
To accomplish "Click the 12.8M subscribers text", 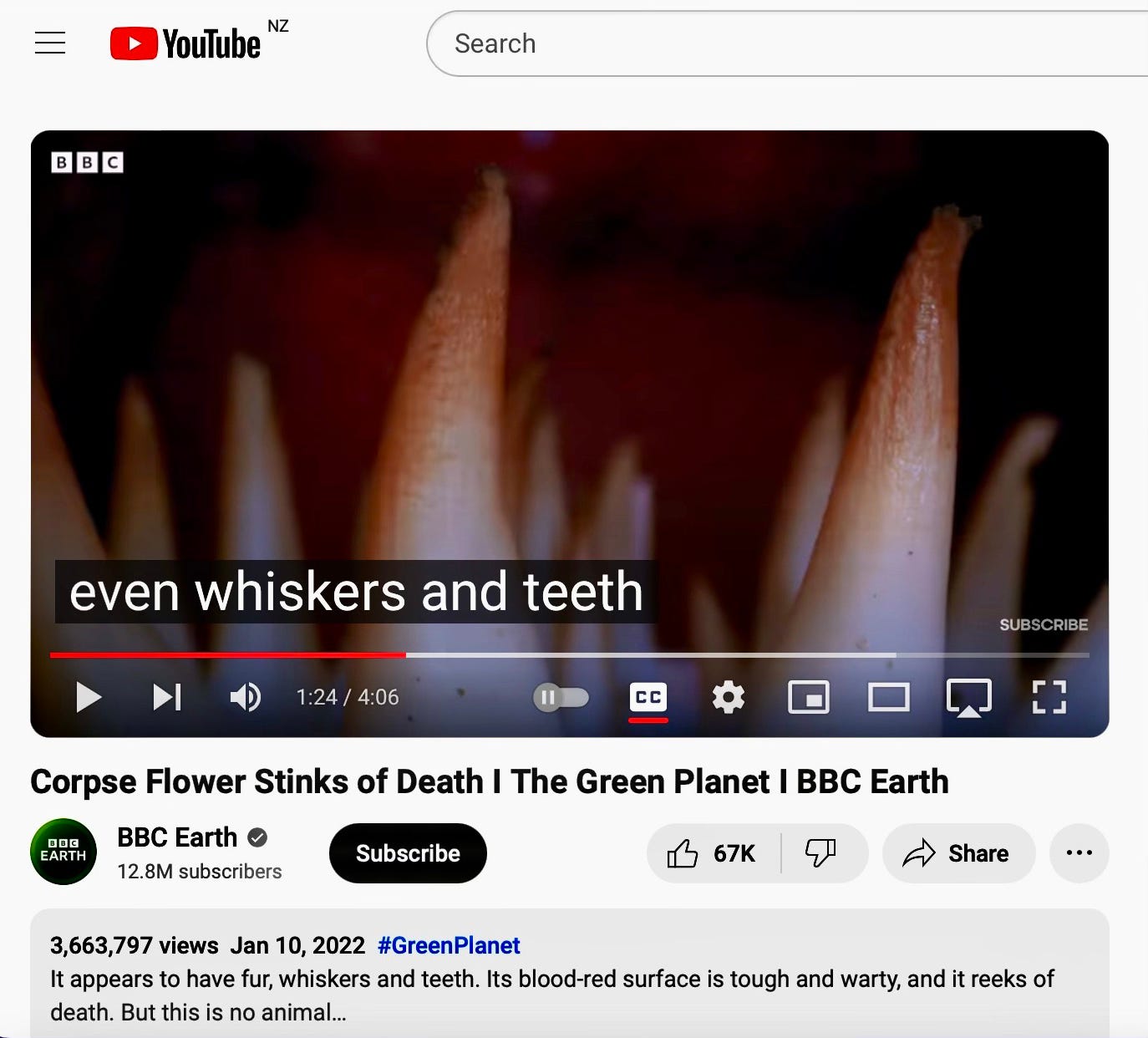I will pos(200,872).
